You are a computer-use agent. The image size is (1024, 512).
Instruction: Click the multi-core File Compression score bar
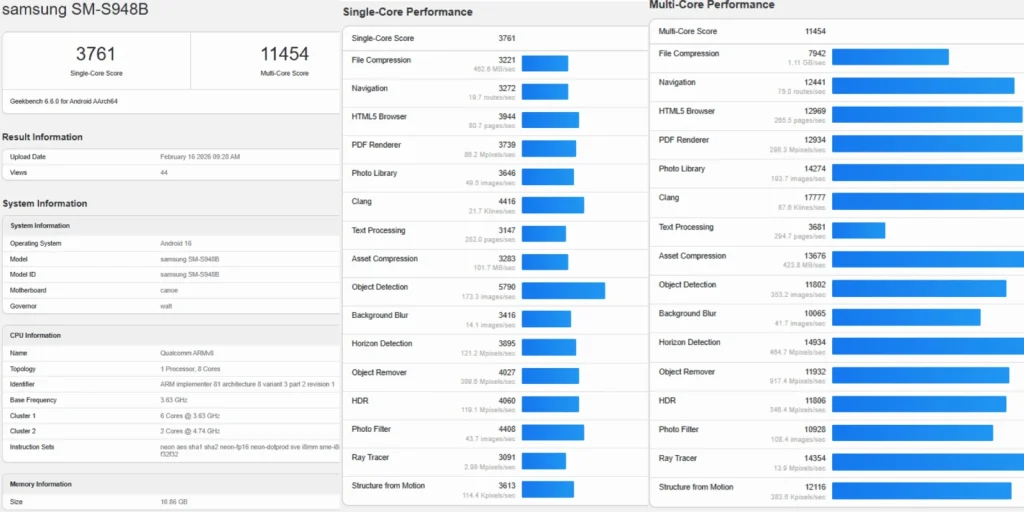point(890,57)
